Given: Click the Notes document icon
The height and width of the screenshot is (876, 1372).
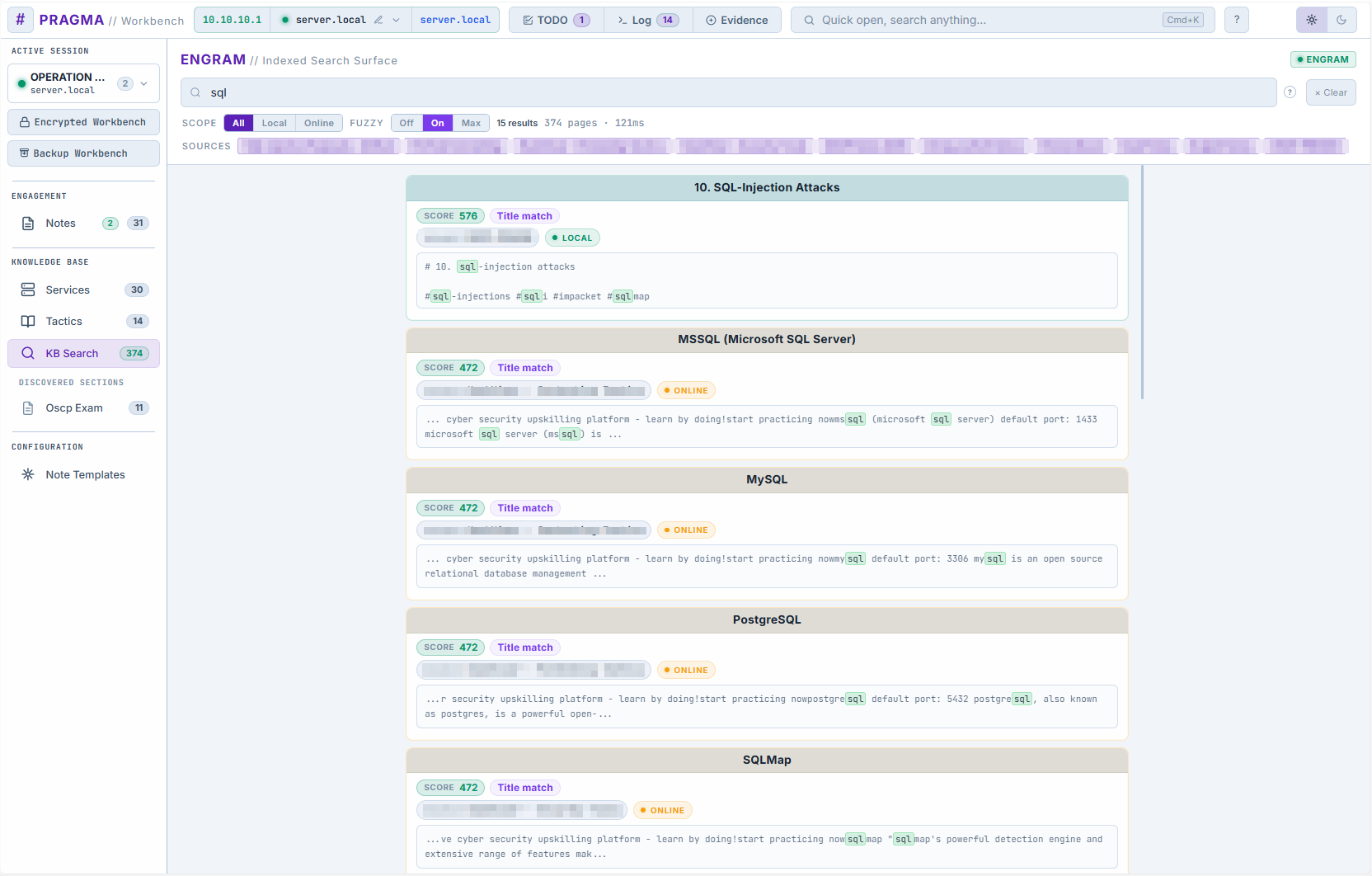Looking at the screenshot, I should (x=28, y=224).
